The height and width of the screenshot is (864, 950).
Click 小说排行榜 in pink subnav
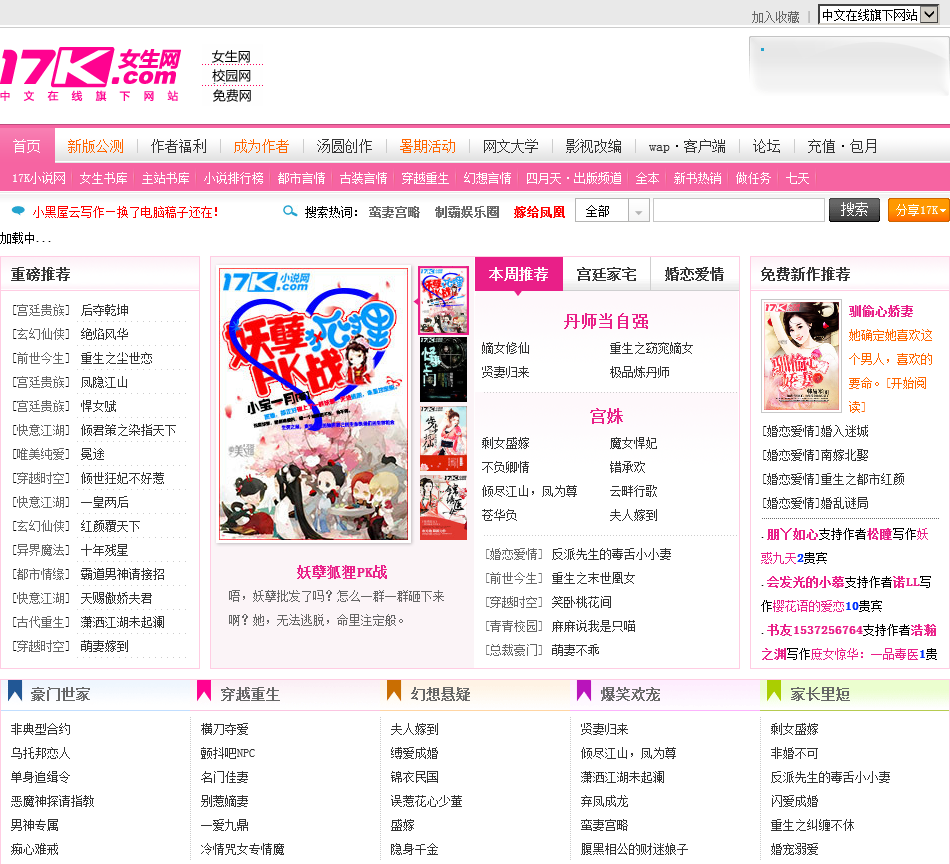(x=233, y=178)
